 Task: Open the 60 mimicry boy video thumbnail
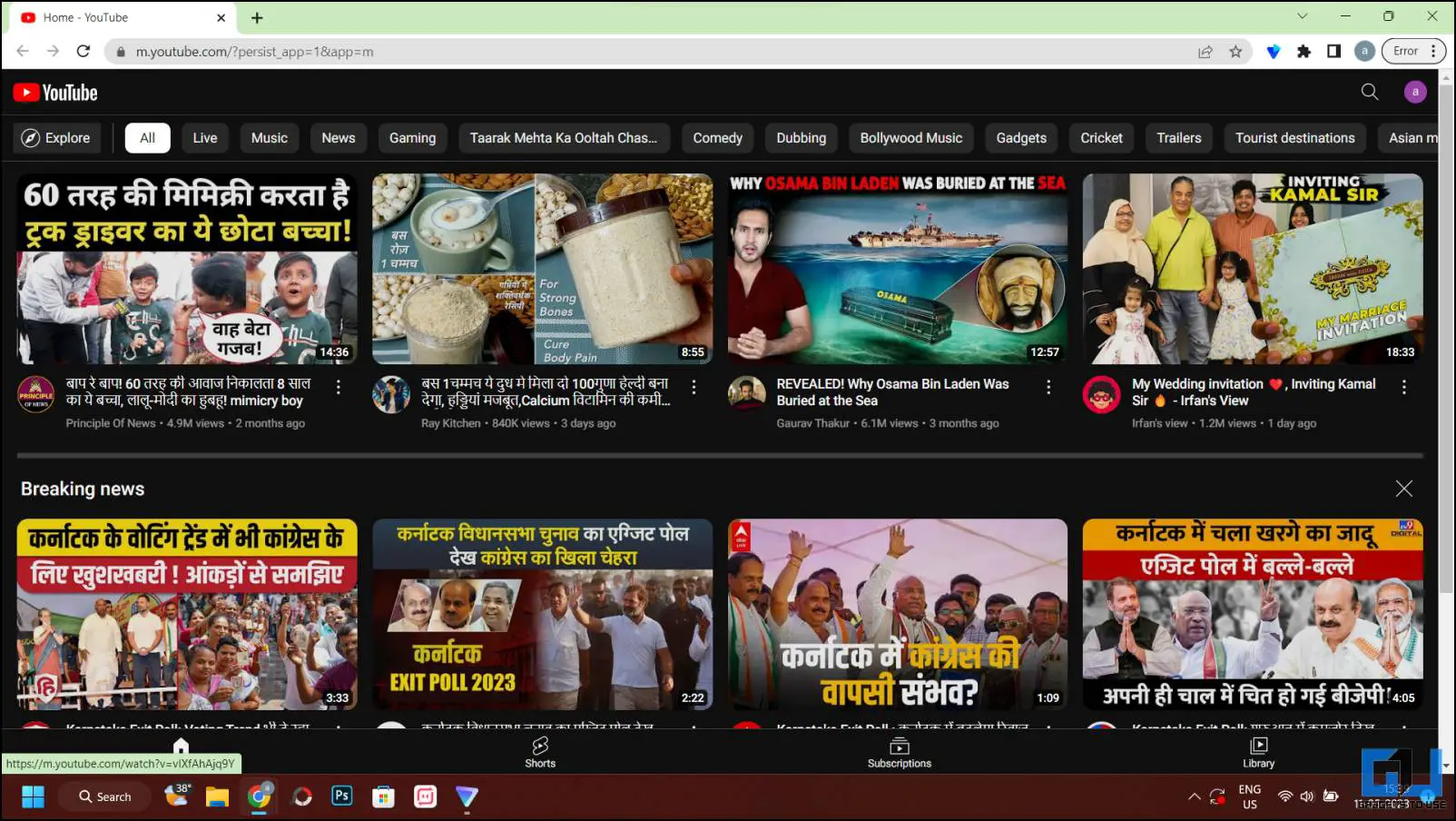(187, 269)
